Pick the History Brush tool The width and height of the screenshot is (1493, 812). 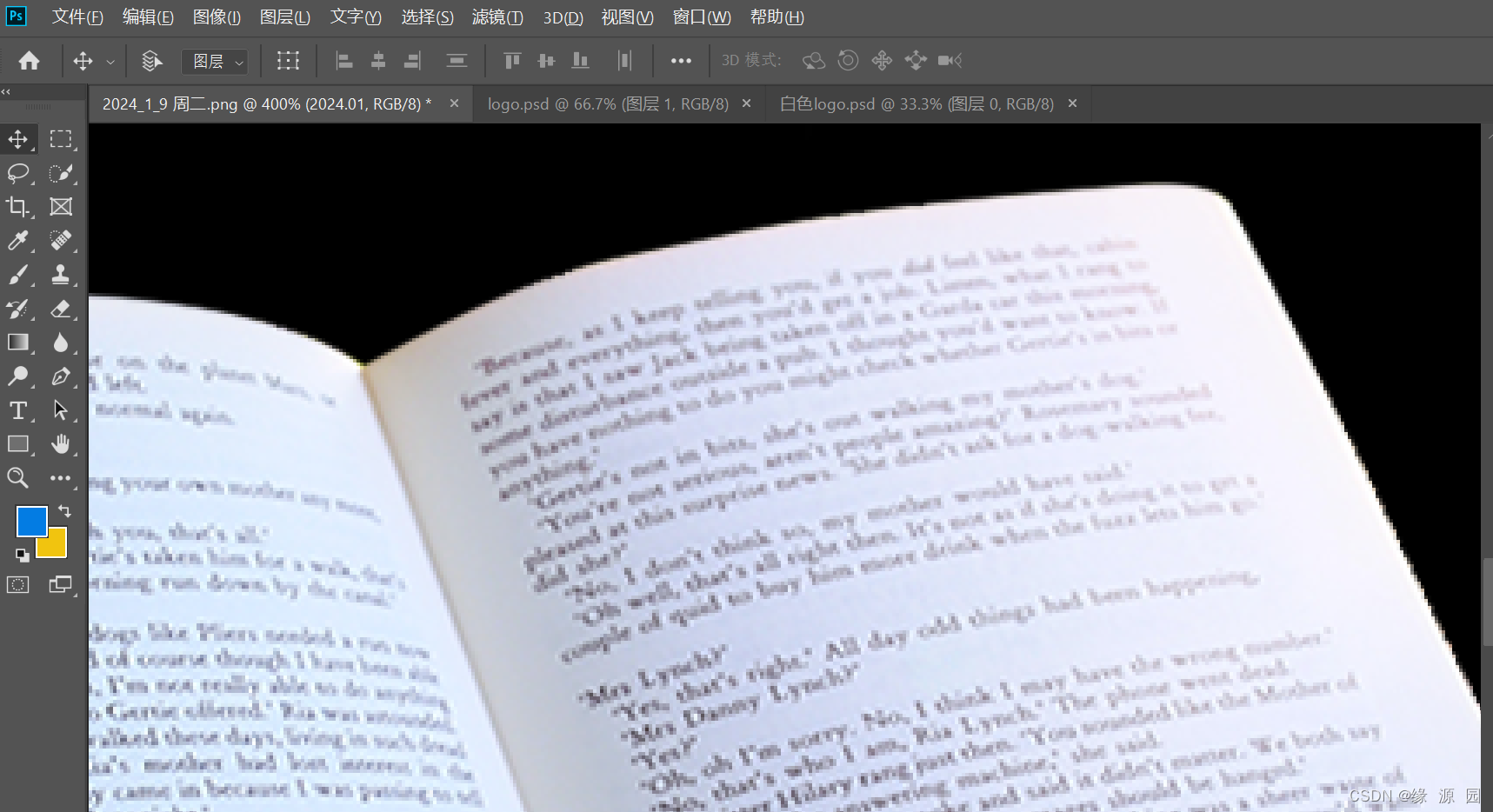click(x=18, y=309)
